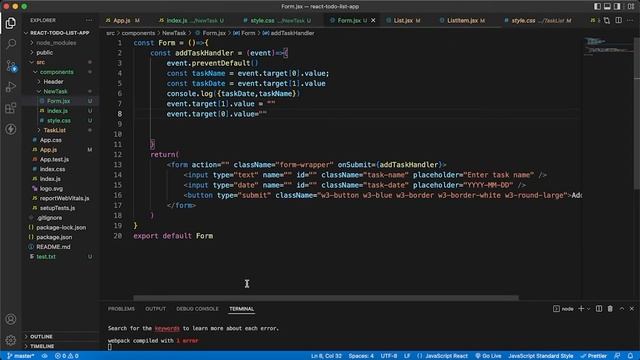The height and width of the screenshot is (360, 640).
Task: Kill terminal with trash icon
Action: pyautogui.click(x=610, y=309)
